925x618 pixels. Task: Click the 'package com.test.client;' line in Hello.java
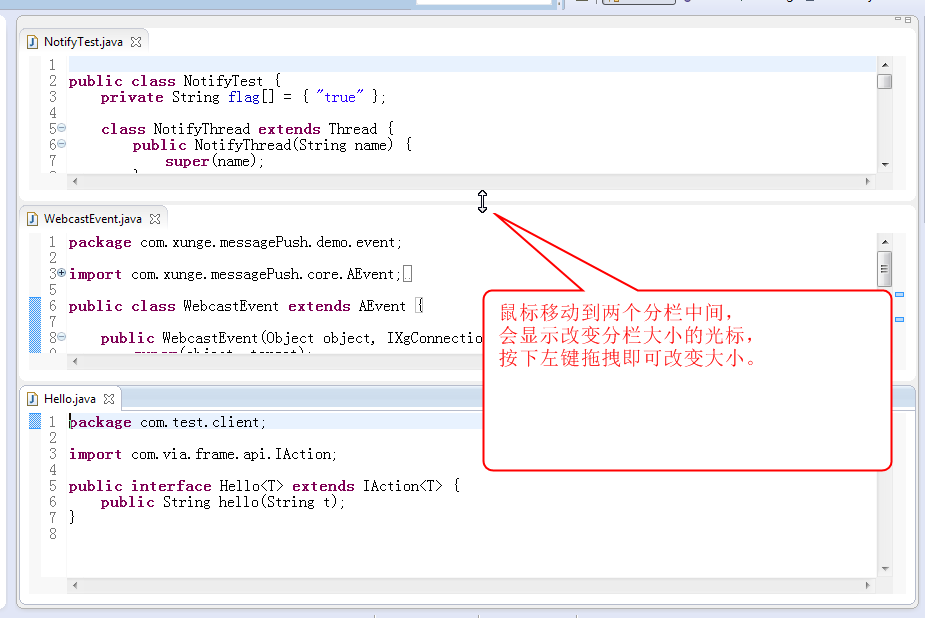(x=167, y=422)
